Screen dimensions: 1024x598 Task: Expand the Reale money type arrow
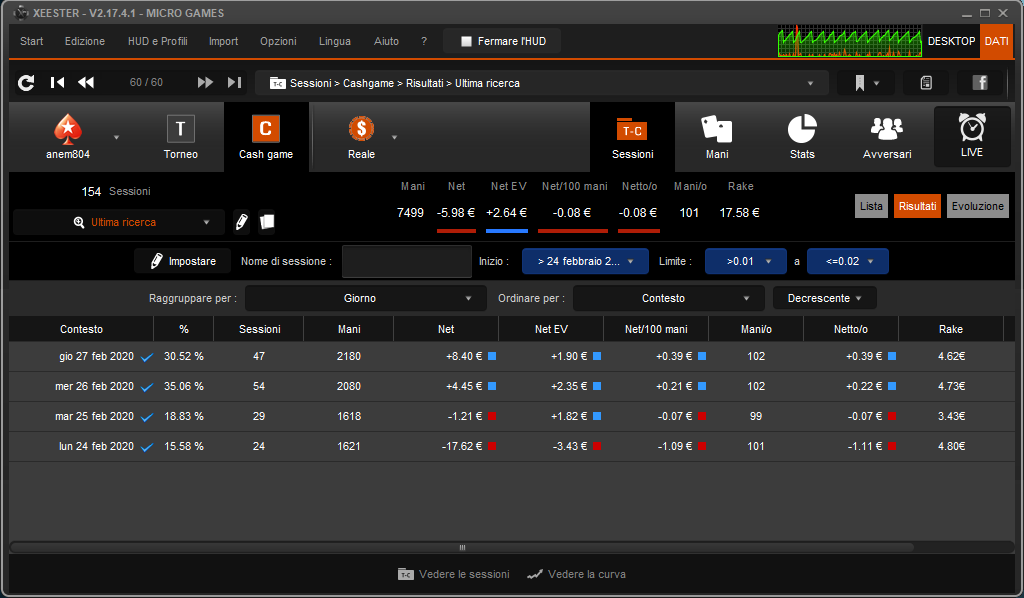[394, 137]
